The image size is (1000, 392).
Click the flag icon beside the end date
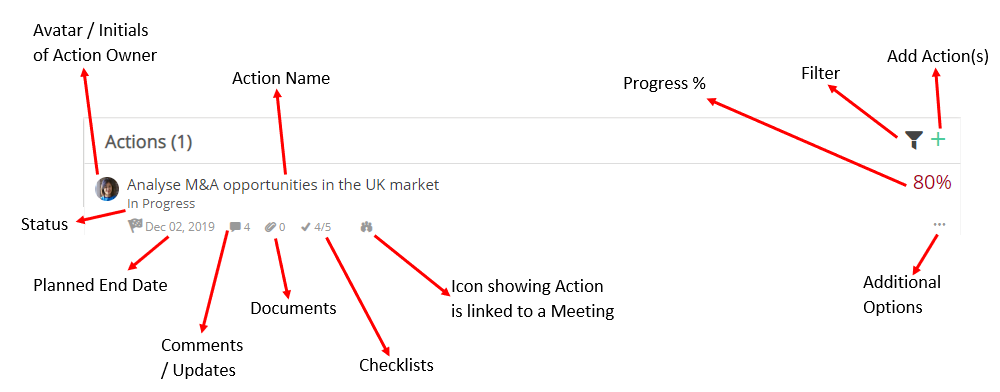pyautogui.click(x=135, y=225)
